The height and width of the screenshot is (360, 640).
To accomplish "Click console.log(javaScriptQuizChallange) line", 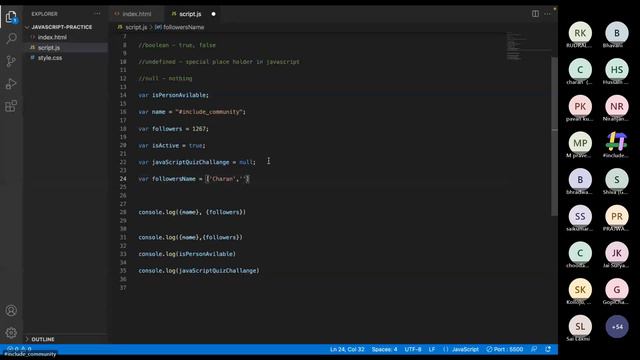I will [x=199, y=271].
